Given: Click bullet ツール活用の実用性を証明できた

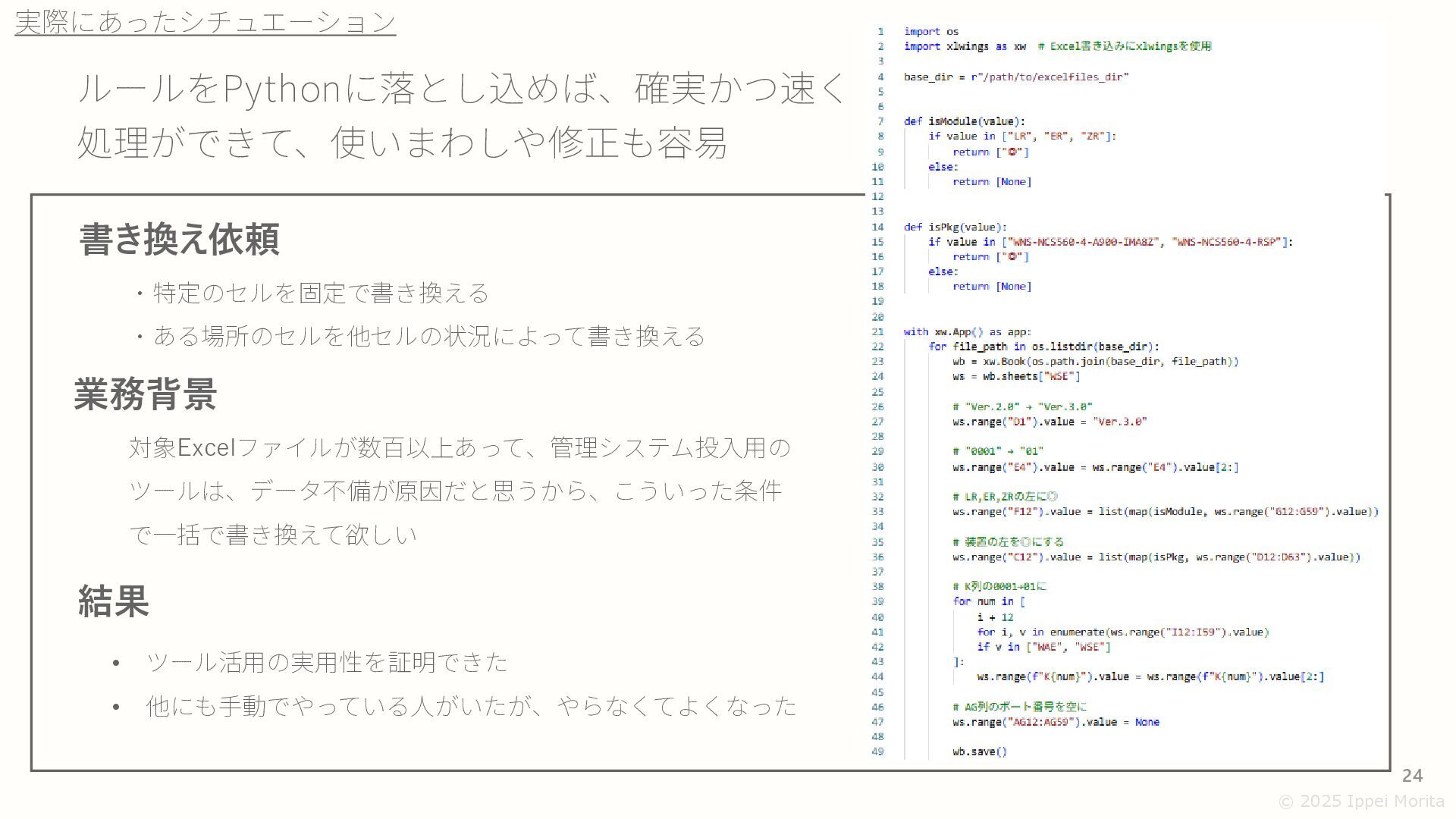Looking at the screenshot, I should coord(326,662).
